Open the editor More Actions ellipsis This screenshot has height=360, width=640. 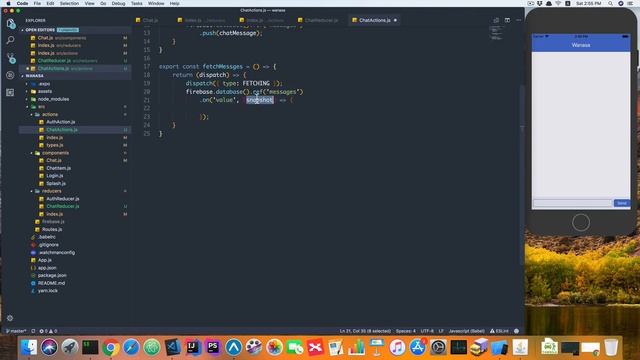point(519,20)
